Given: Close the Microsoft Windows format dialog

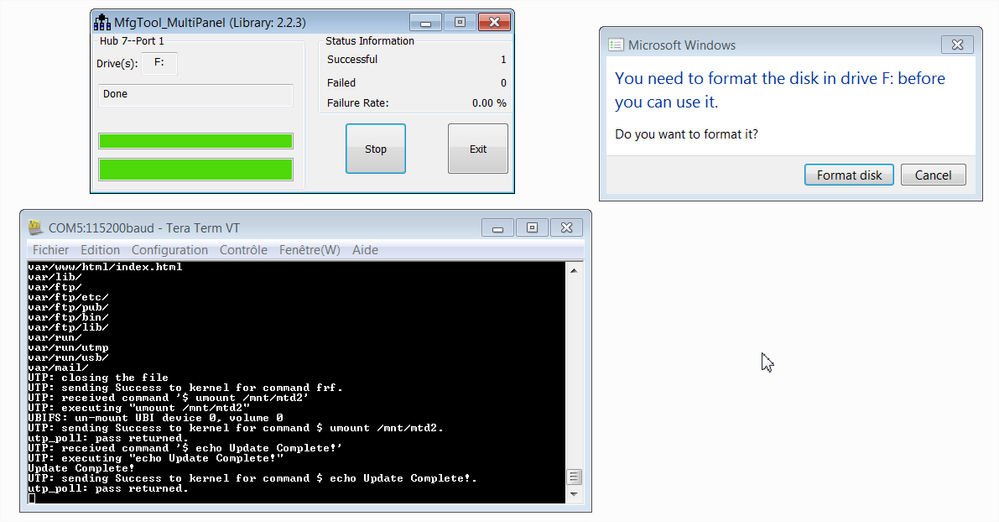Looking at the screenshot, I should 957,45.
